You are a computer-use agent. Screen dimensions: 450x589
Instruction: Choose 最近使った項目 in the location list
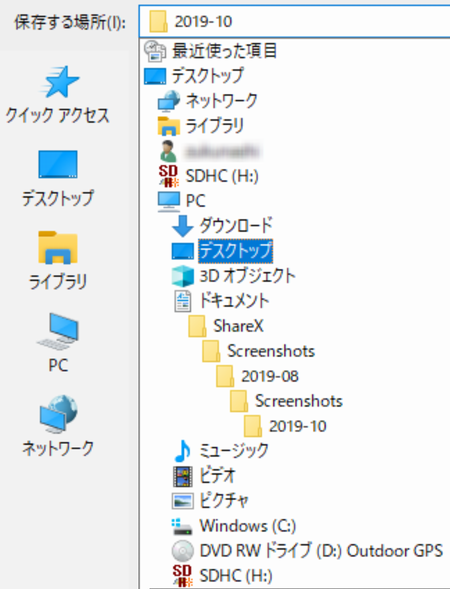coord(211,51)
